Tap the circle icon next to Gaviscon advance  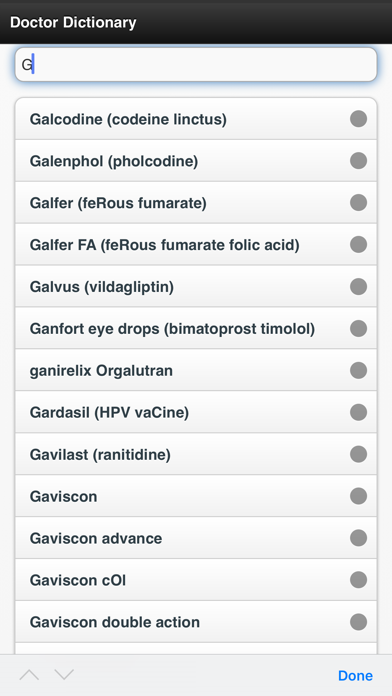click(x=358, y=538)
